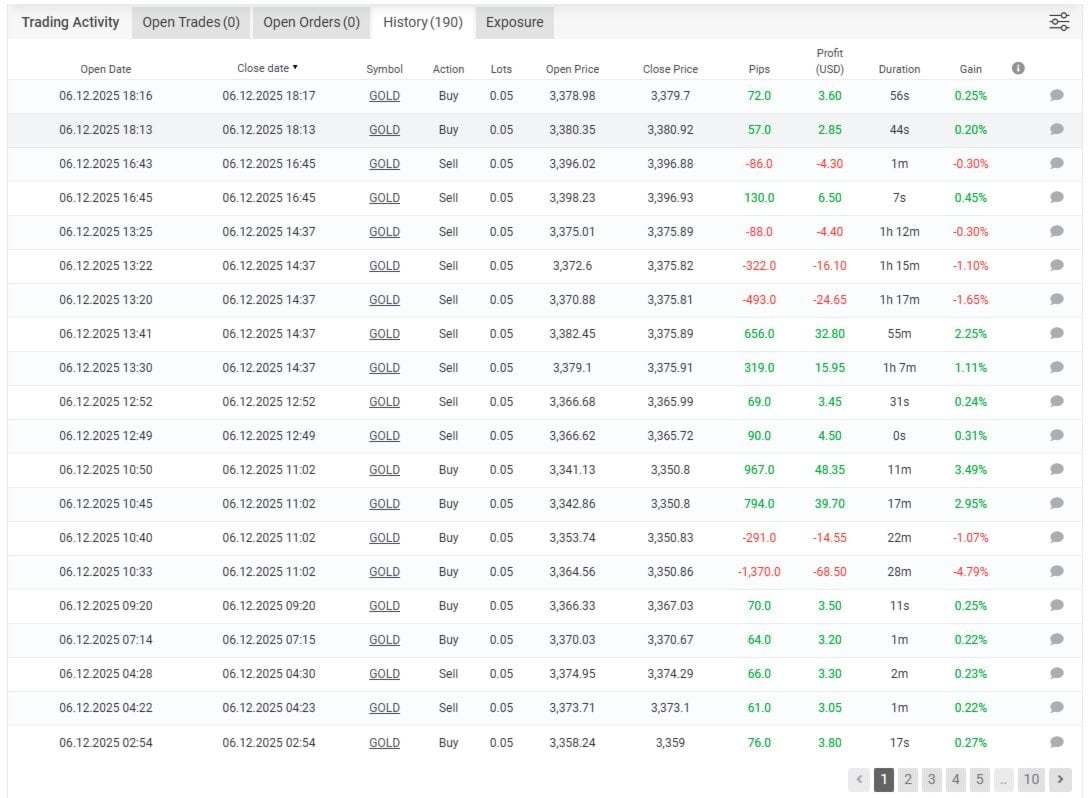The image size is (1089, 798).
Task: Switch to Open Trades (0) tab
Action: [191, 22]
